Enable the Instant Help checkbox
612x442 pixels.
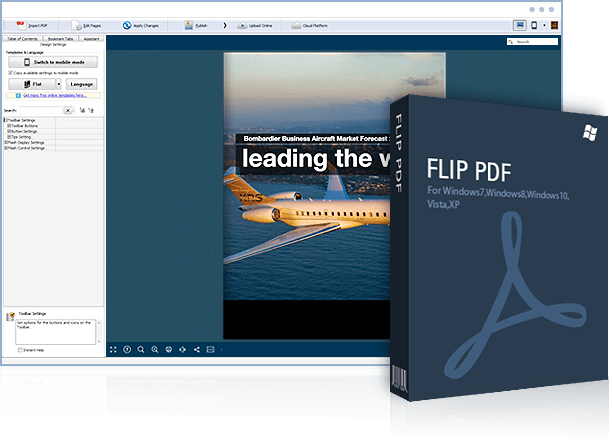(20, 350)
